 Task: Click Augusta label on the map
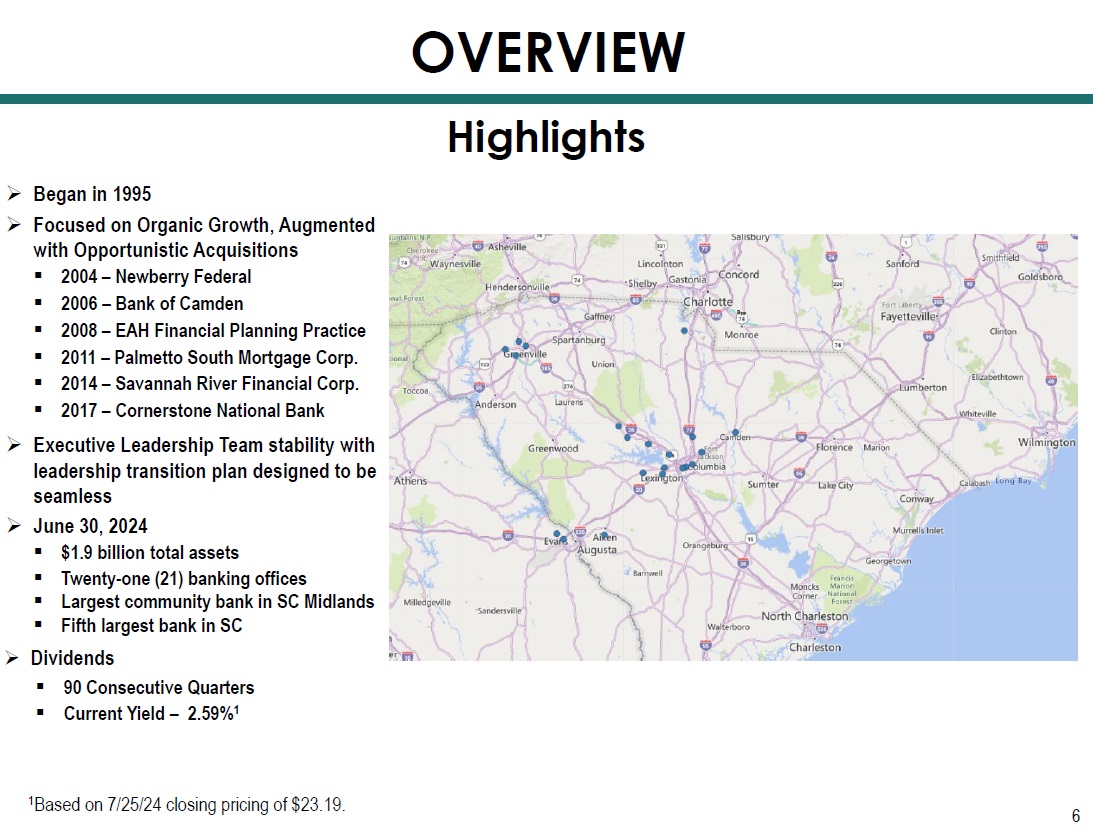(597, 549)
